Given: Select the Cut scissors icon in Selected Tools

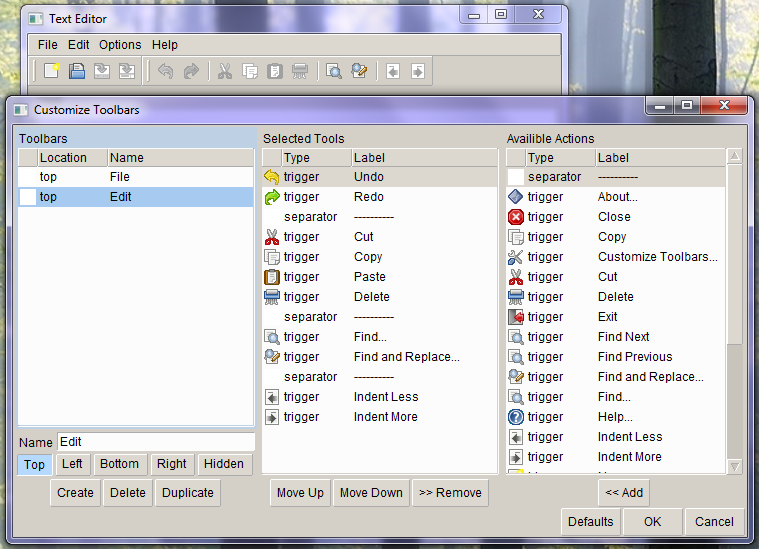Looking at the screenshot, I should (x=272, y=237).
